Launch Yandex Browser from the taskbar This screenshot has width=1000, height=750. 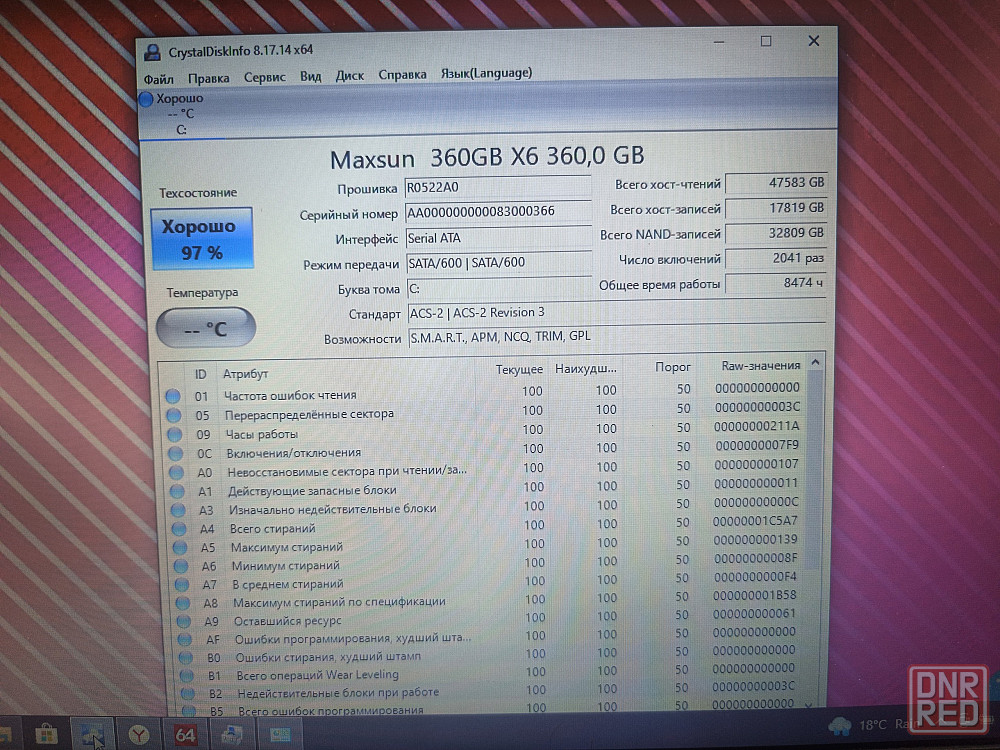click(x=138, y=735)
